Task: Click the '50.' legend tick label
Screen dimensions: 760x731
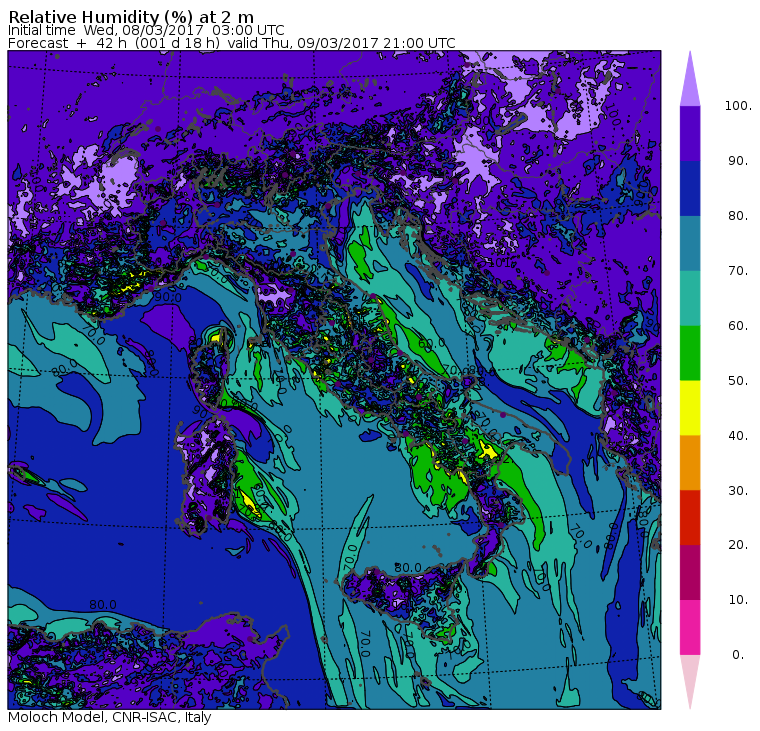Action: click(x=738, y=381)
